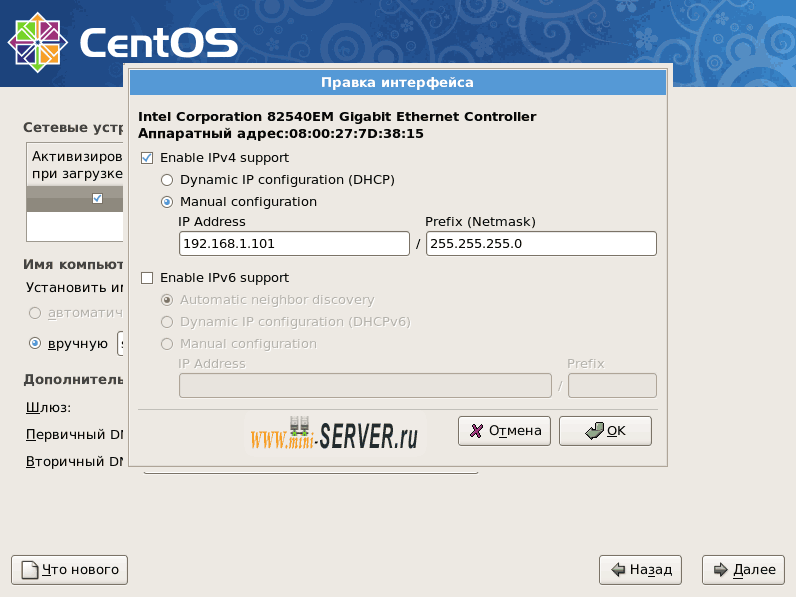Click the Dynamic IP configuration (DHCPv6) option
The width and height of the screenshot is (796, 597).
[167, 322]
